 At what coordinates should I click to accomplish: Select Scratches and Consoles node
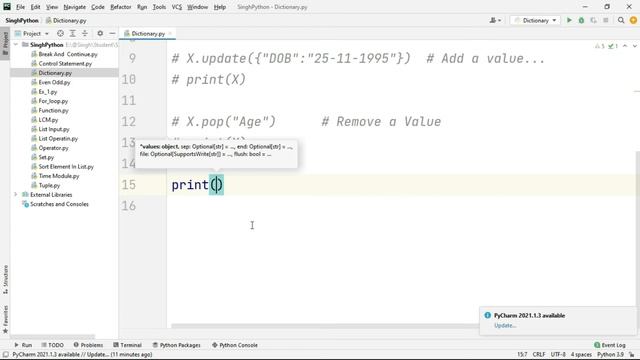(x=59, y=204)
